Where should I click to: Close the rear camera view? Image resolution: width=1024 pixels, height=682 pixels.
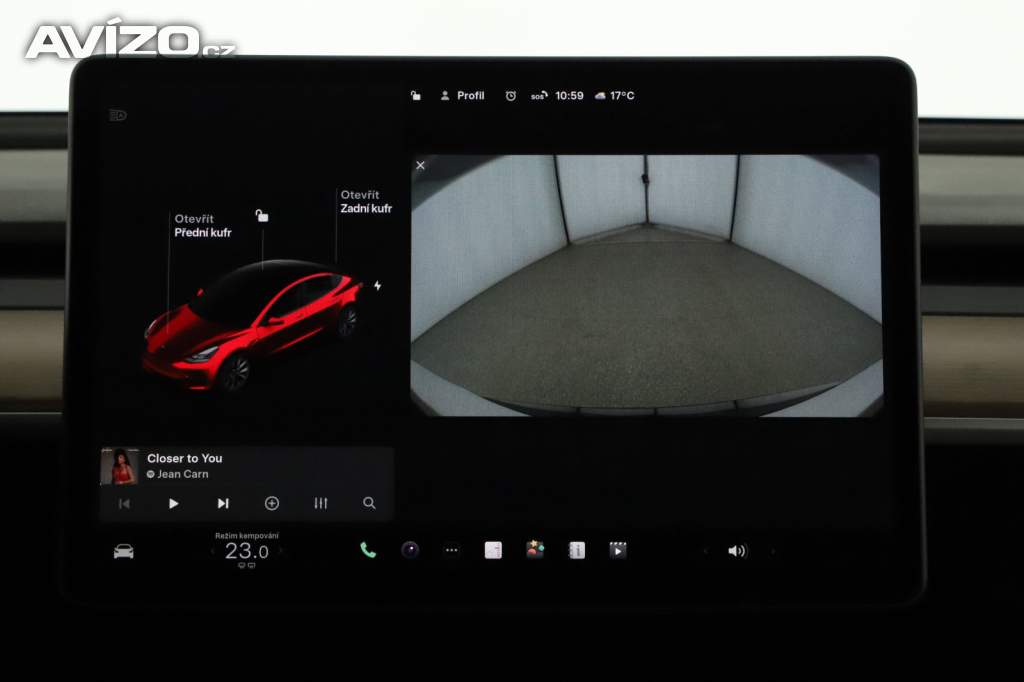[x=420, y=166]
